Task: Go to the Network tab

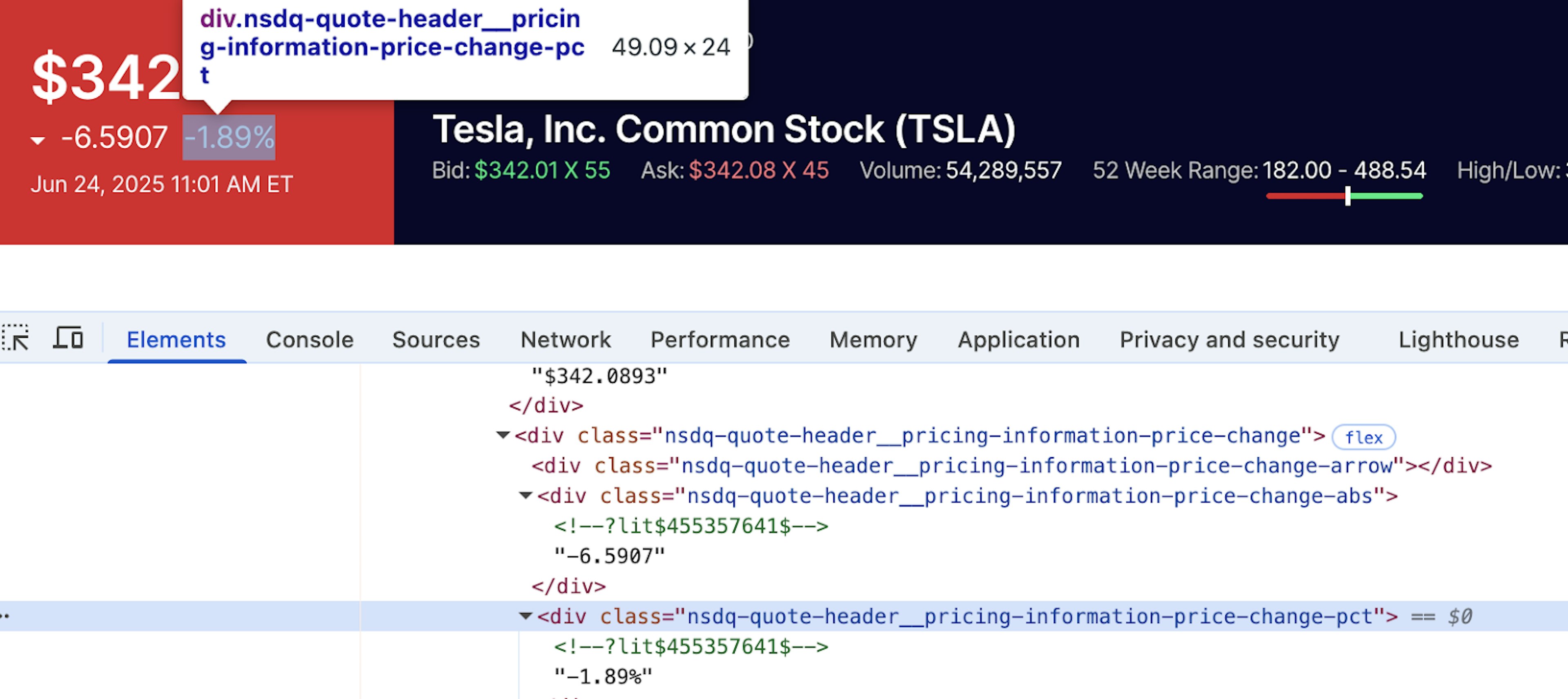Action: (566, 339)
